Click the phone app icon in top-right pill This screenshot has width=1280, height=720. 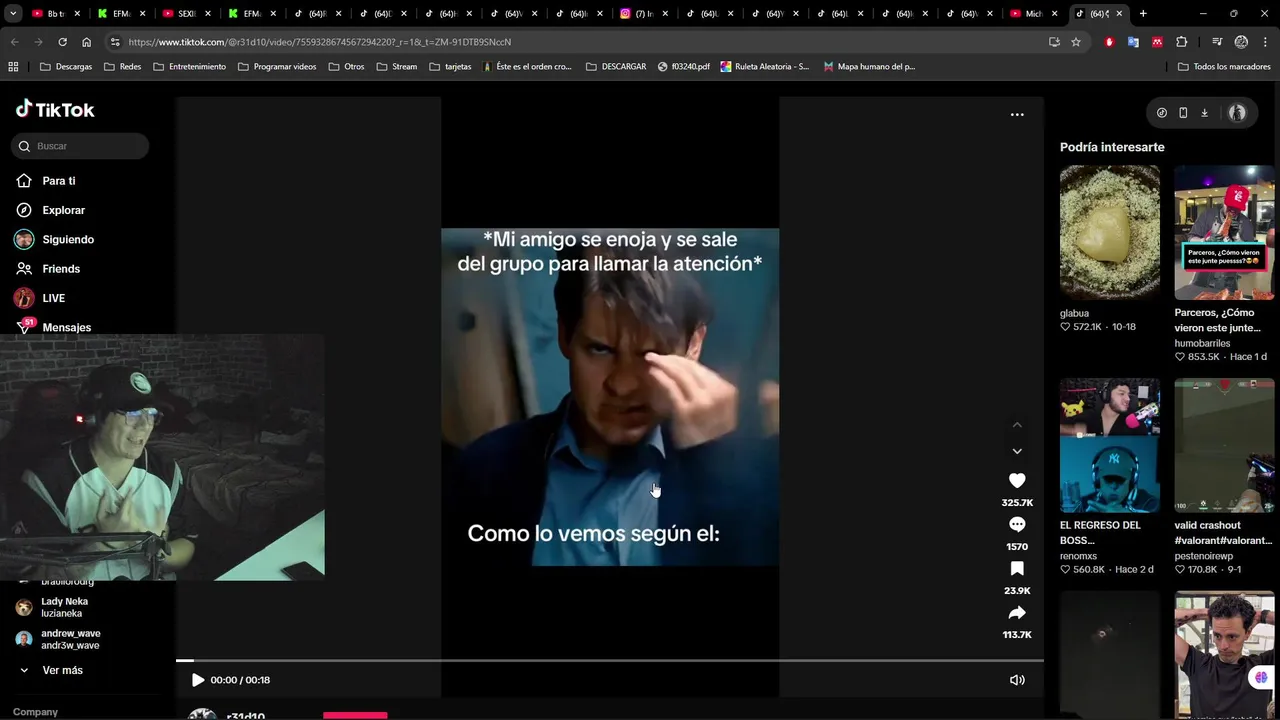(x=1183, y=113)
